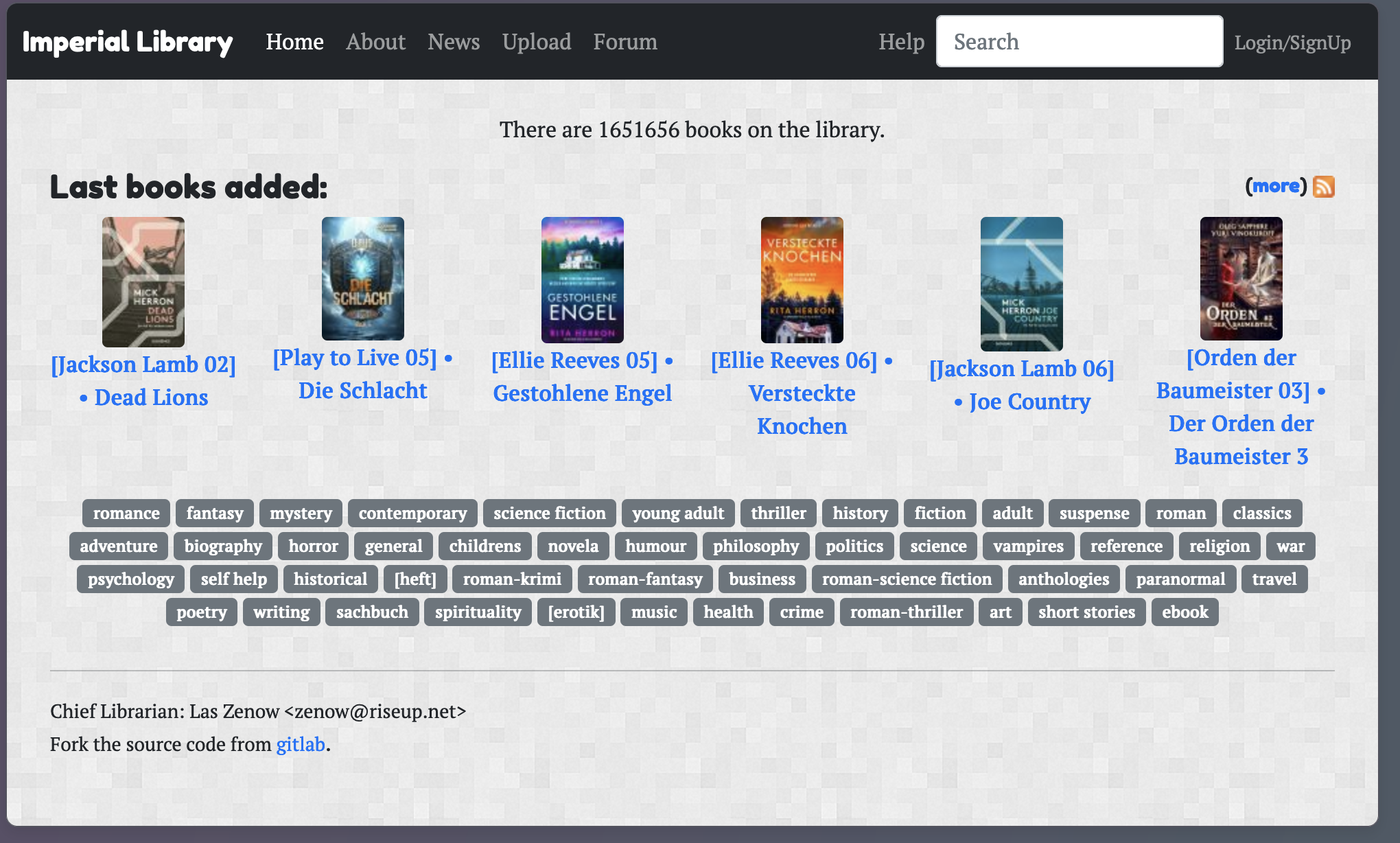Open the About page

point(375,42)
